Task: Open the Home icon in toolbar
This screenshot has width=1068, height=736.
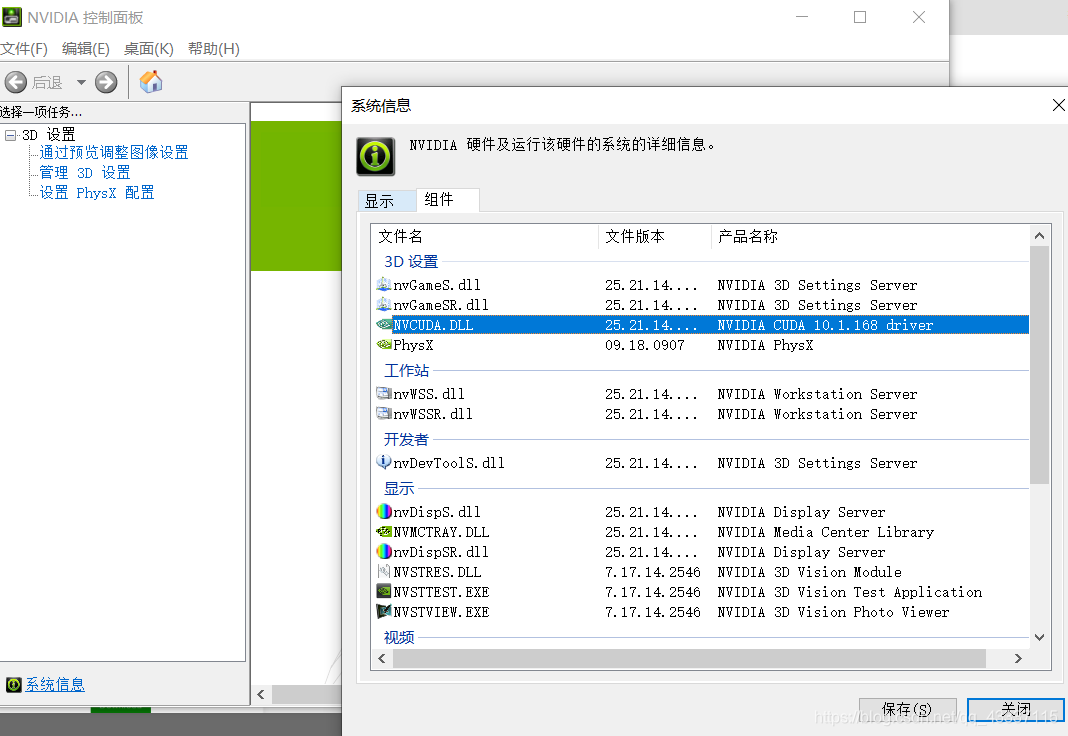Action: (x=151, y=82)
